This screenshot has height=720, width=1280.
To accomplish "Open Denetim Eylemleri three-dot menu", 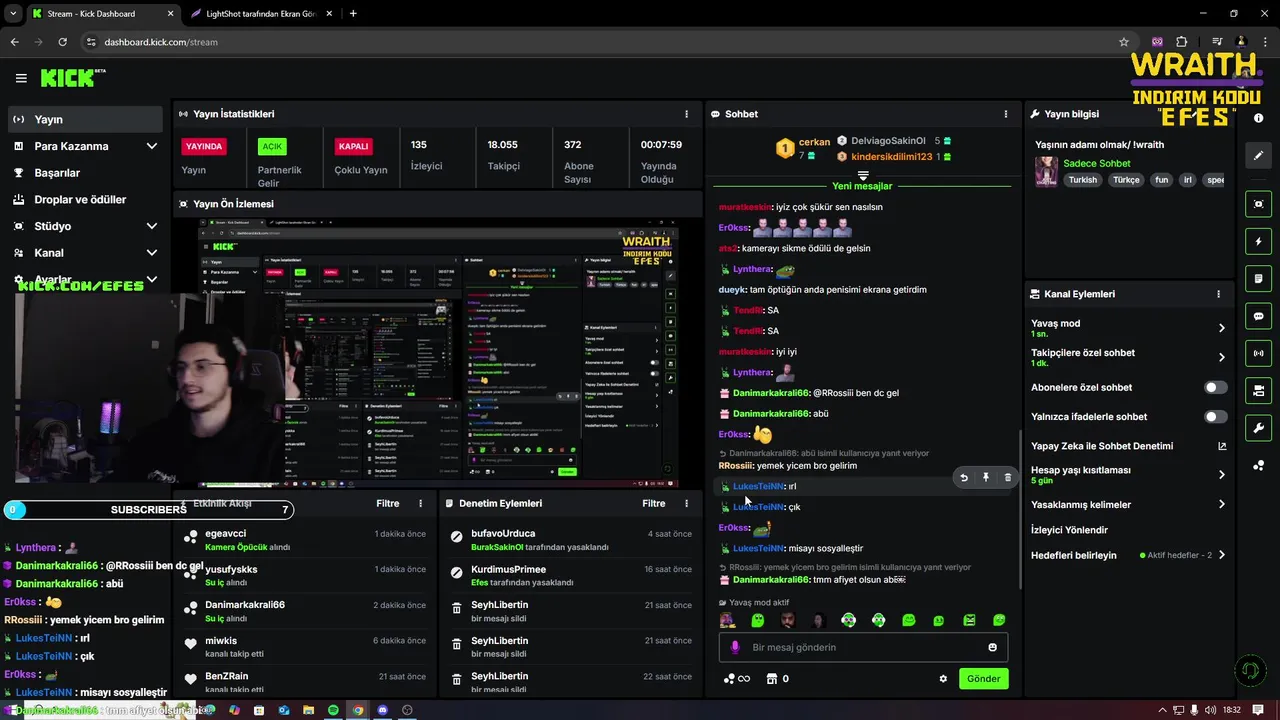I will click(x=686, y=504).
